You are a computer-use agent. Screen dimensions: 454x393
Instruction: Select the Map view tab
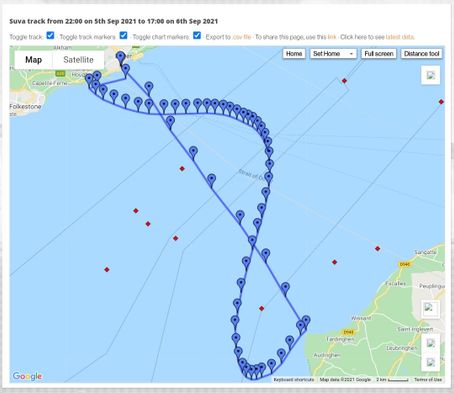[33, 60]
